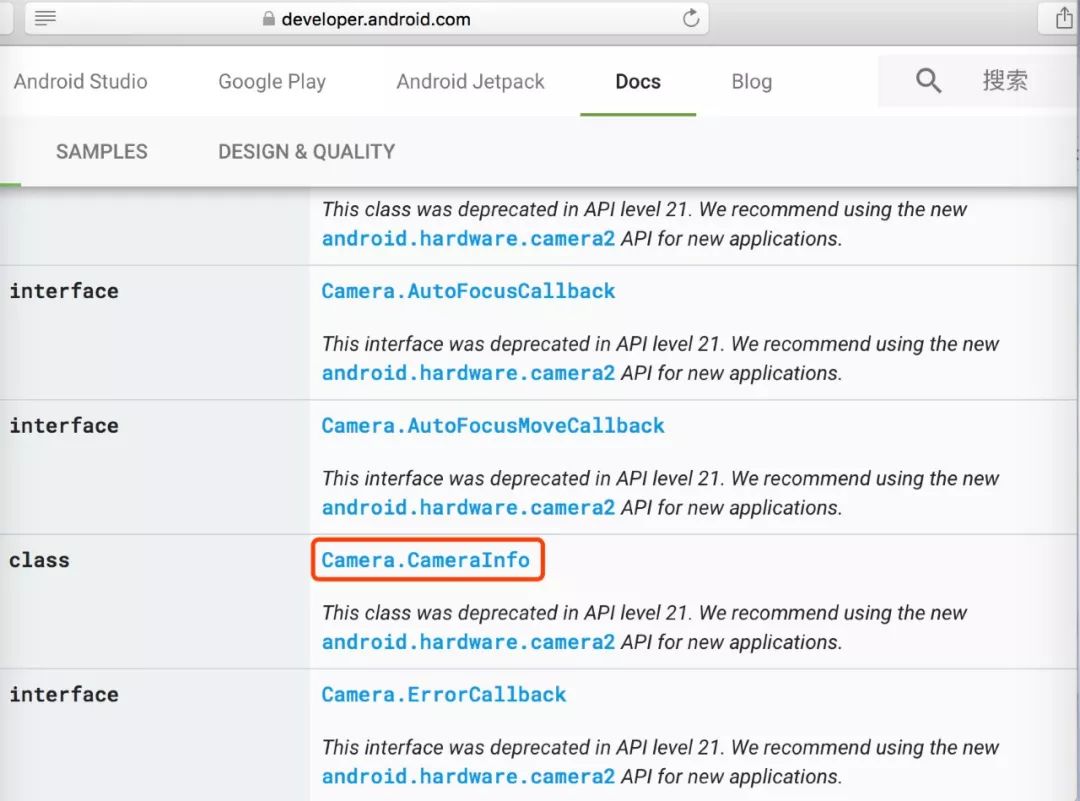Switch to the DESIGN & QUALITY tab

(306, 152)
